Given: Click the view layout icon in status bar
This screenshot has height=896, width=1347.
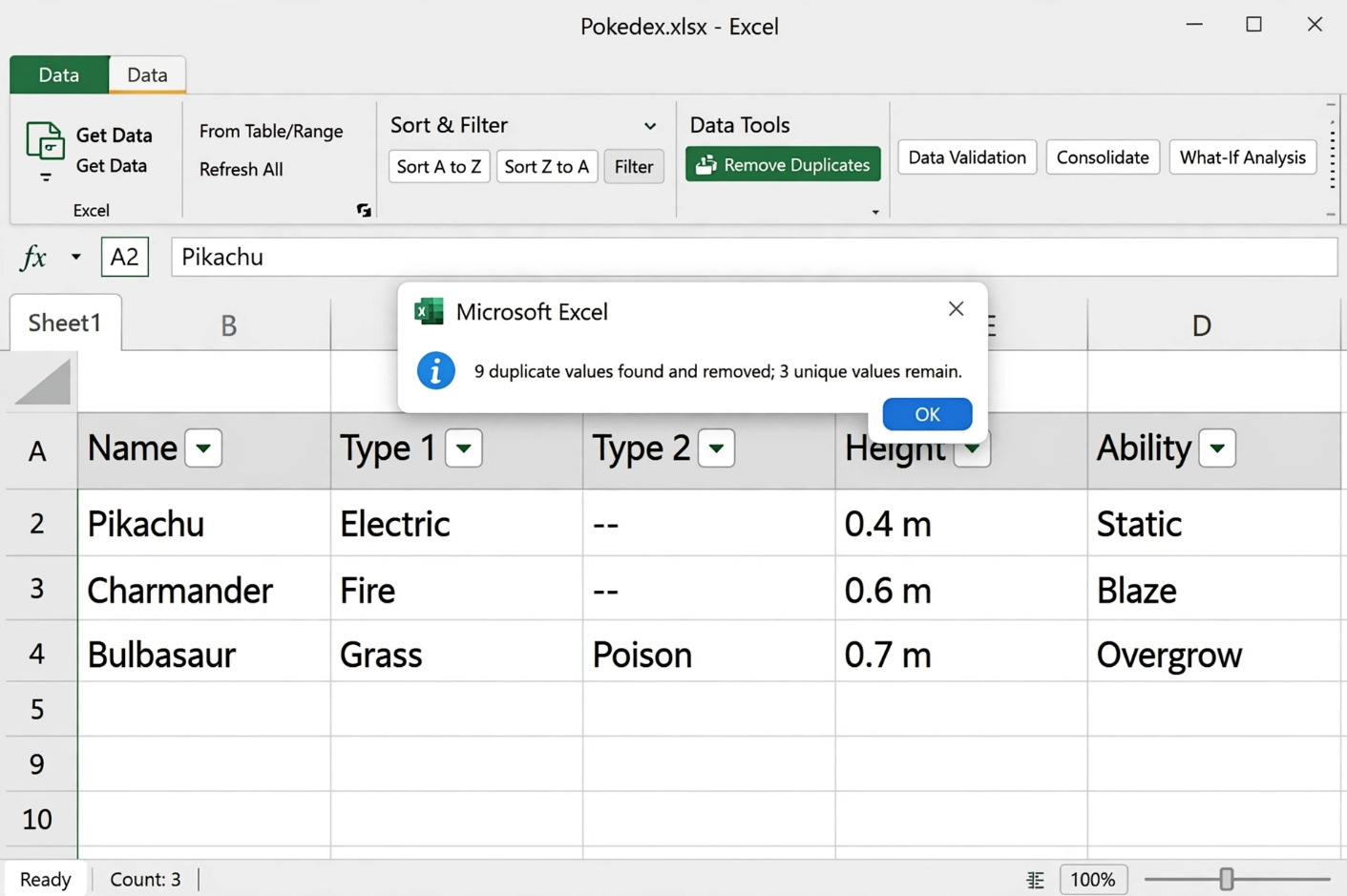Looking at the screenshot, I should (x=1036, y=880).
